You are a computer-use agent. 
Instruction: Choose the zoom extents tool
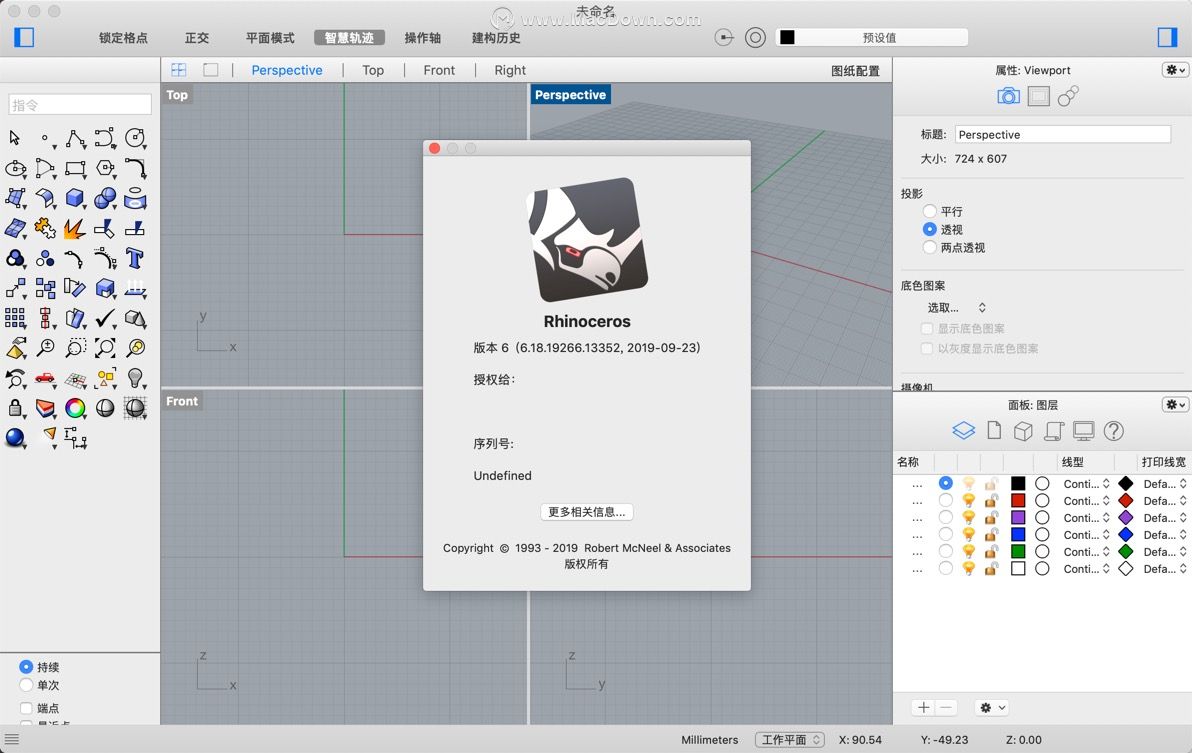[x=105, y=348]
